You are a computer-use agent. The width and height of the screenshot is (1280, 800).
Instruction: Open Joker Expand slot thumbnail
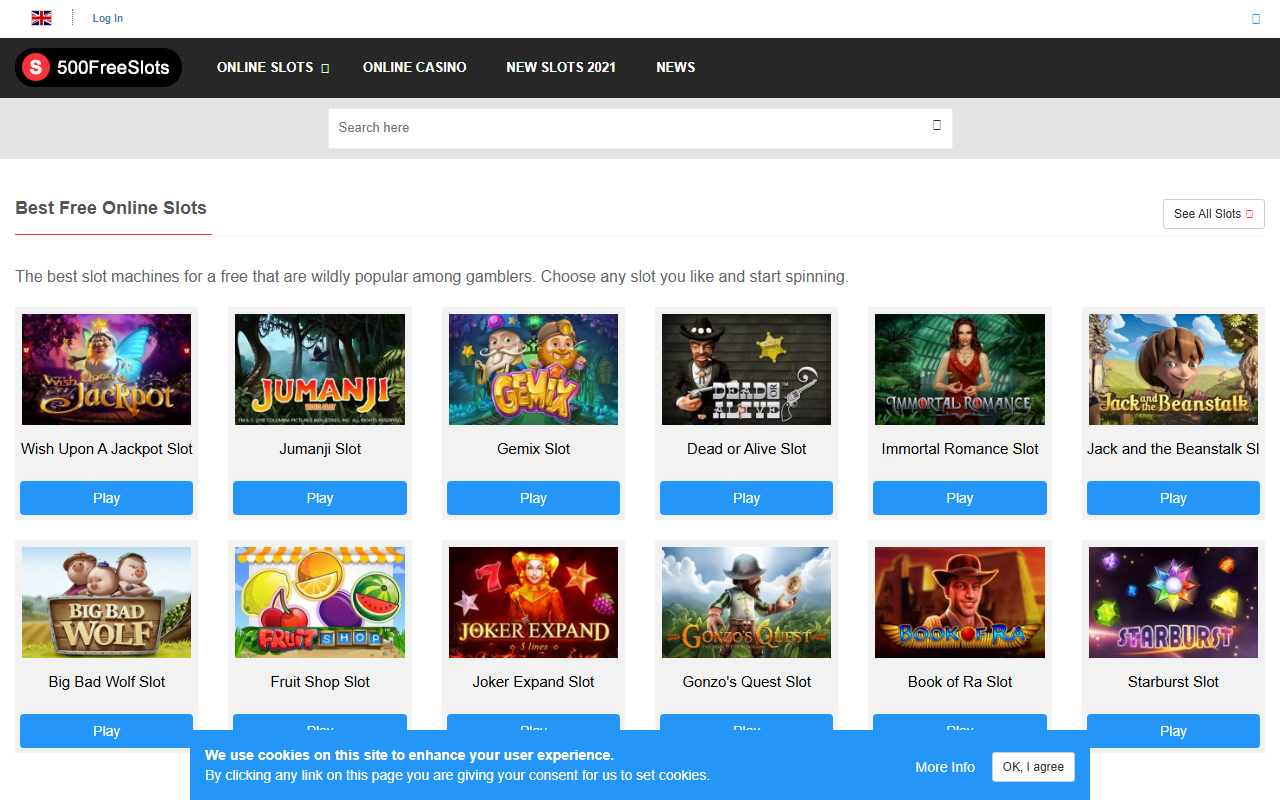(533, 602)
